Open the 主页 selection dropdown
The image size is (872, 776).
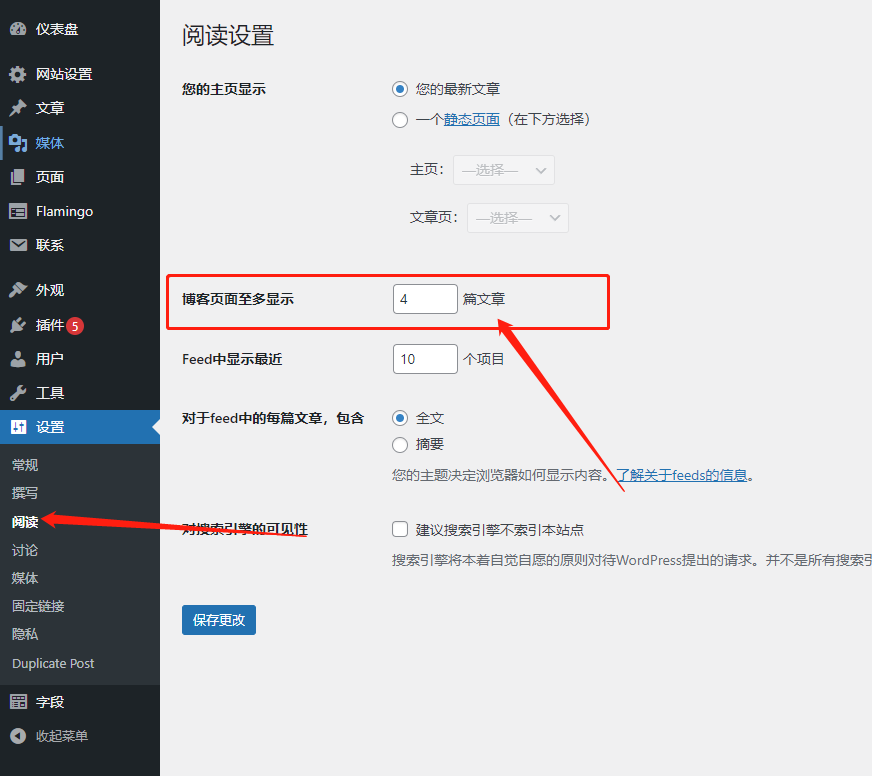tap(503, 170)
